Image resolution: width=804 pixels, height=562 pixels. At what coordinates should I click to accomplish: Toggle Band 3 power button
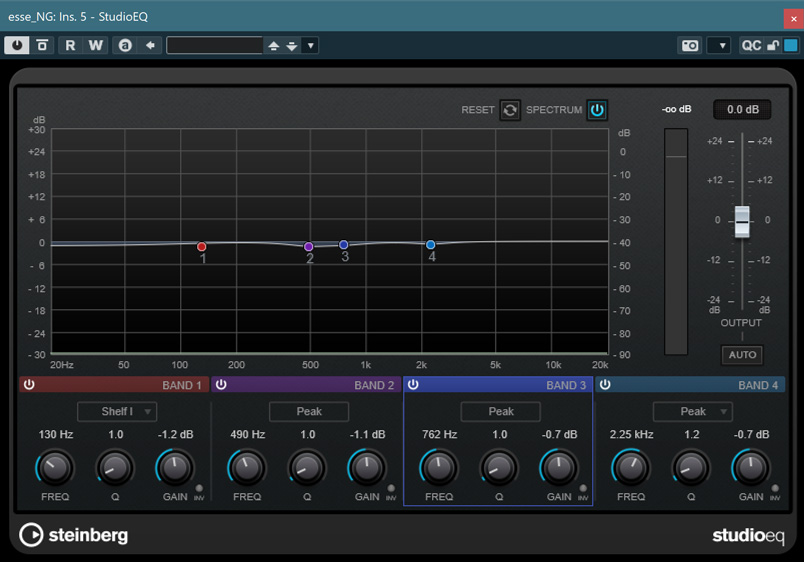[x=413, y=385]
